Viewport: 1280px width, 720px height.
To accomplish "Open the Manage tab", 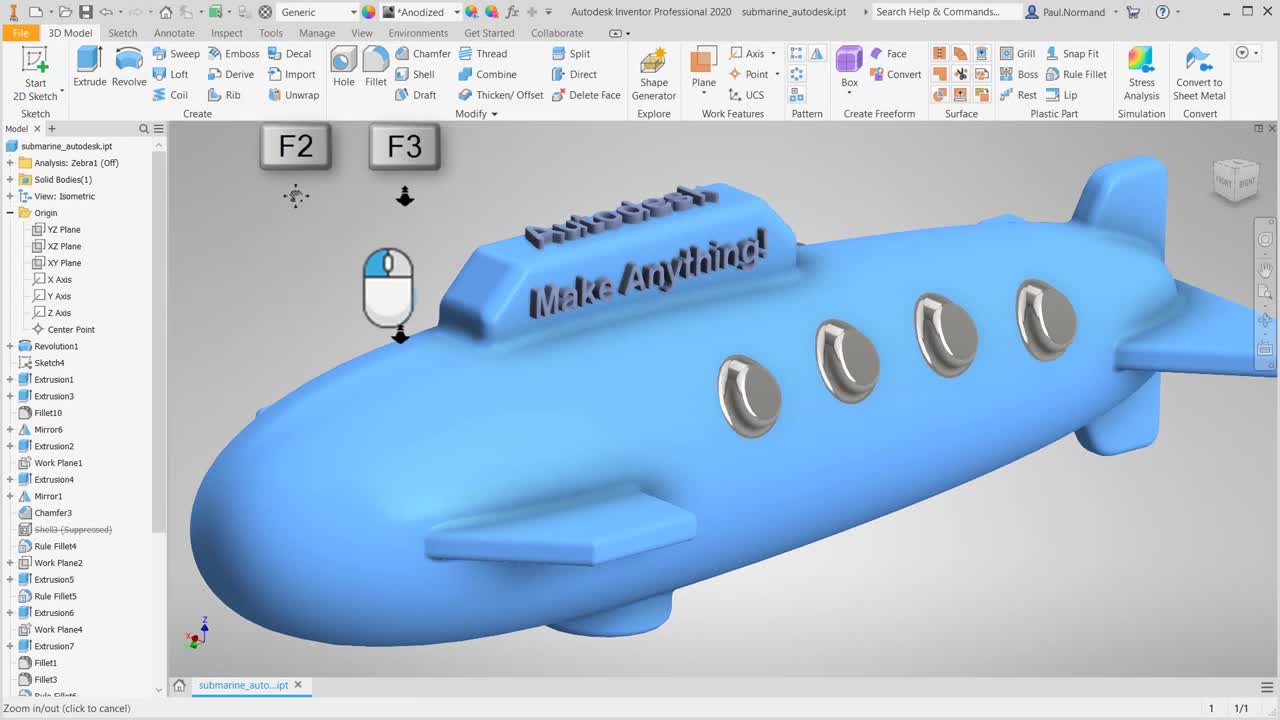I will (x=317, y=33).
